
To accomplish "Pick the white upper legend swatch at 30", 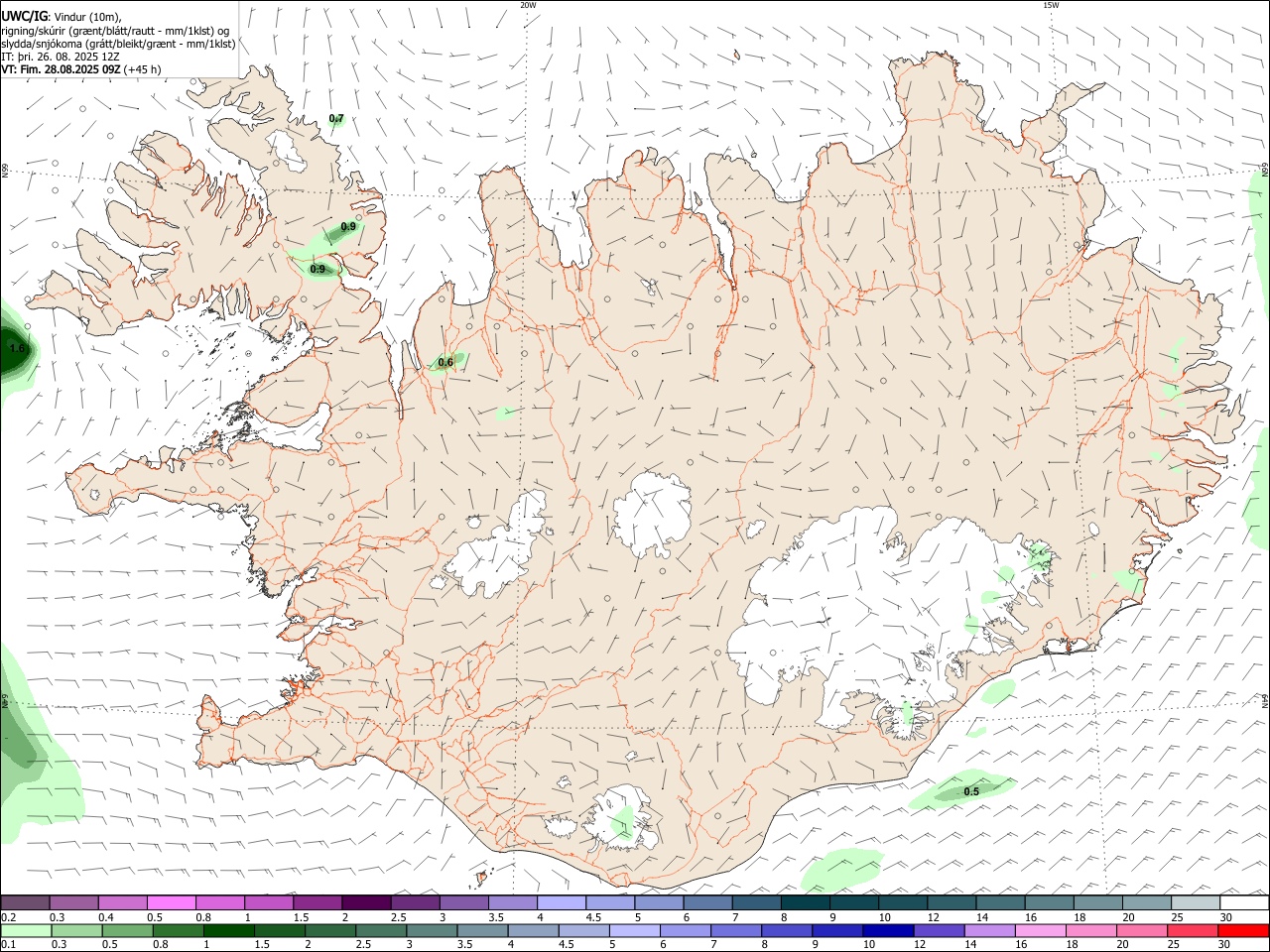I will [1243, 902].
